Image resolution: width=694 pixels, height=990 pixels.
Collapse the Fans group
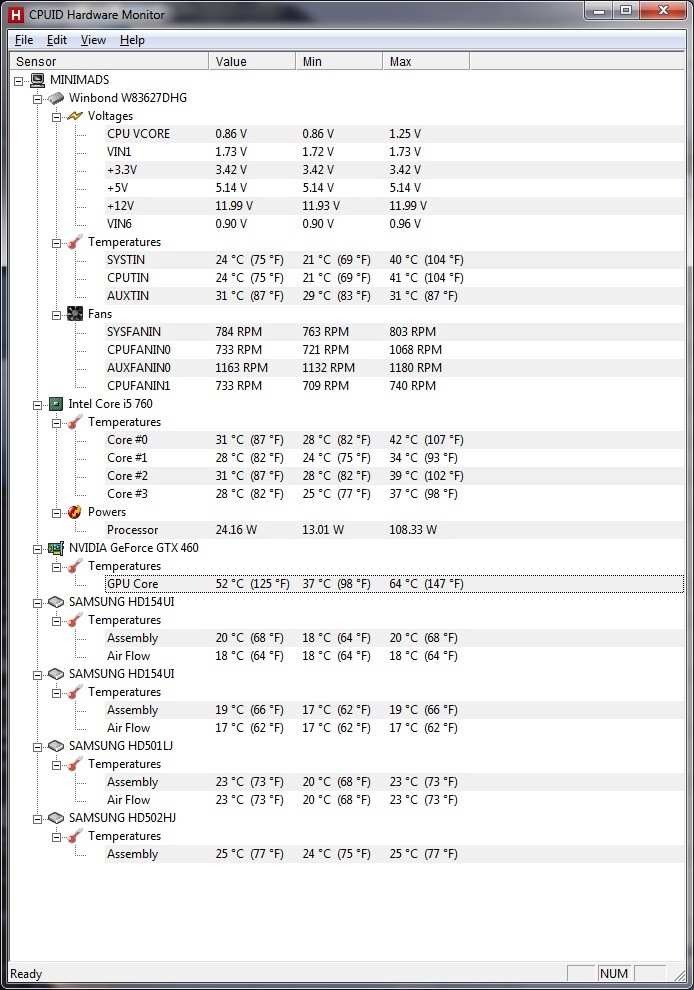pos(57,314)
